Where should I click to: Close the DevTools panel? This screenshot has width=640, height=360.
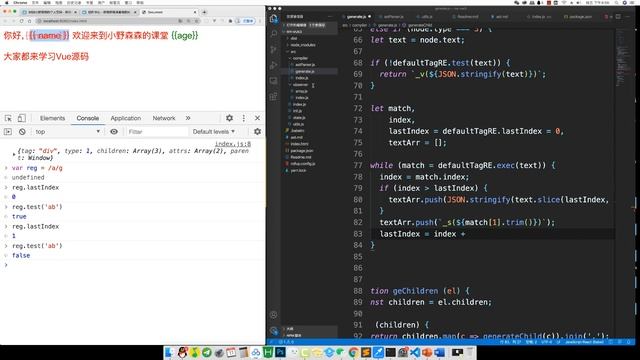click(258, 118)
